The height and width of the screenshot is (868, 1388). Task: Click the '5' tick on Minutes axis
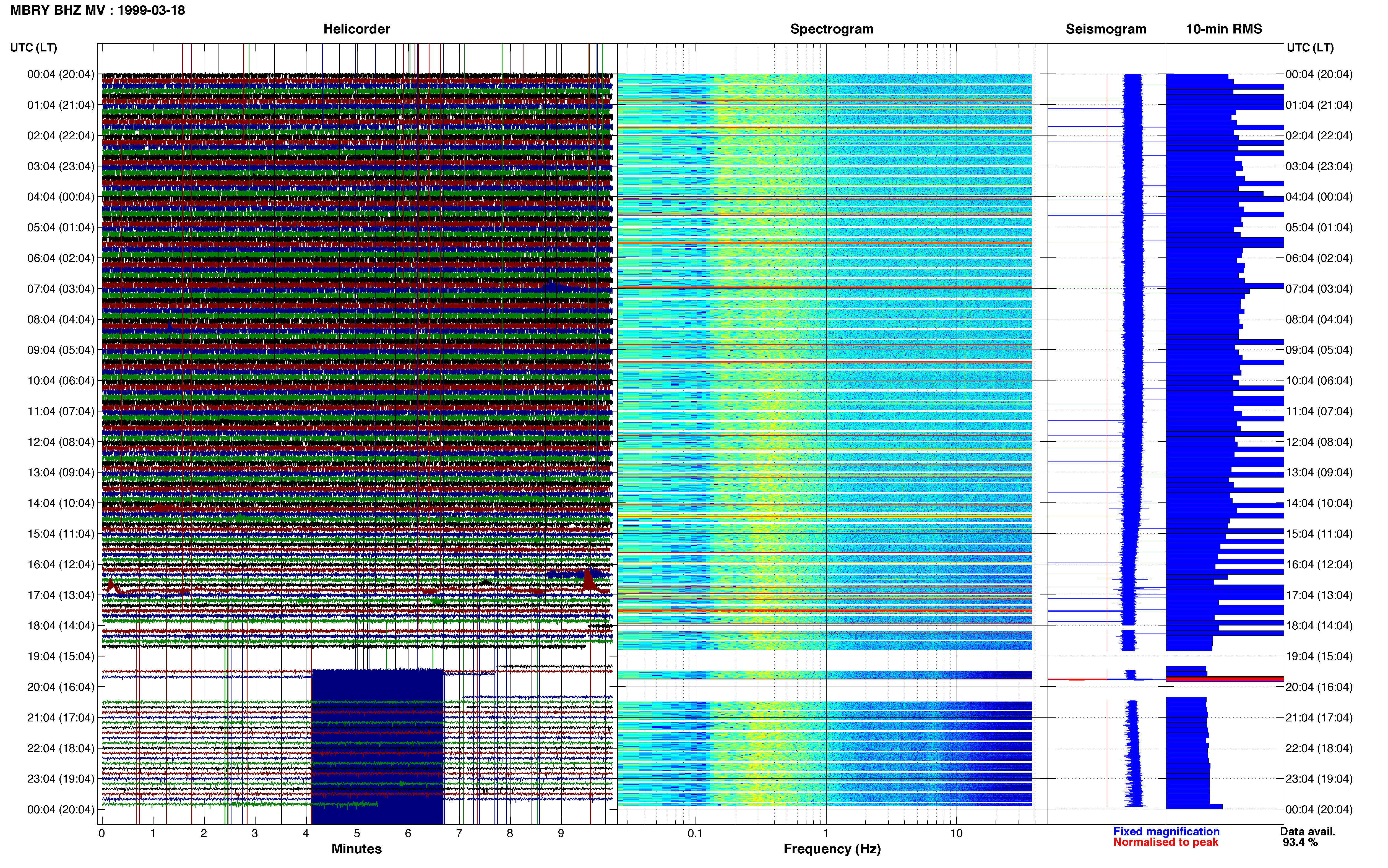357,833
